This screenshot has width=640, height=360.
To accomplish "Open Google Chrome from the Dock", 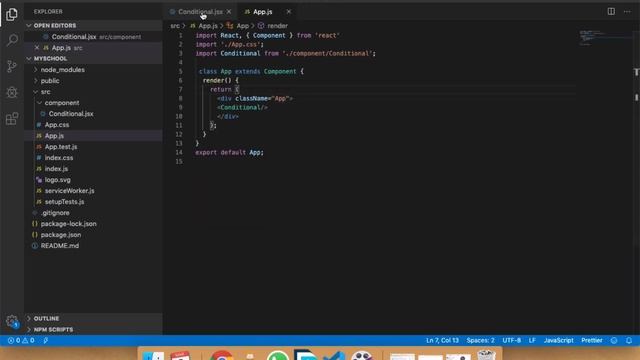I will pyautogui.click(x=222, y=355).
